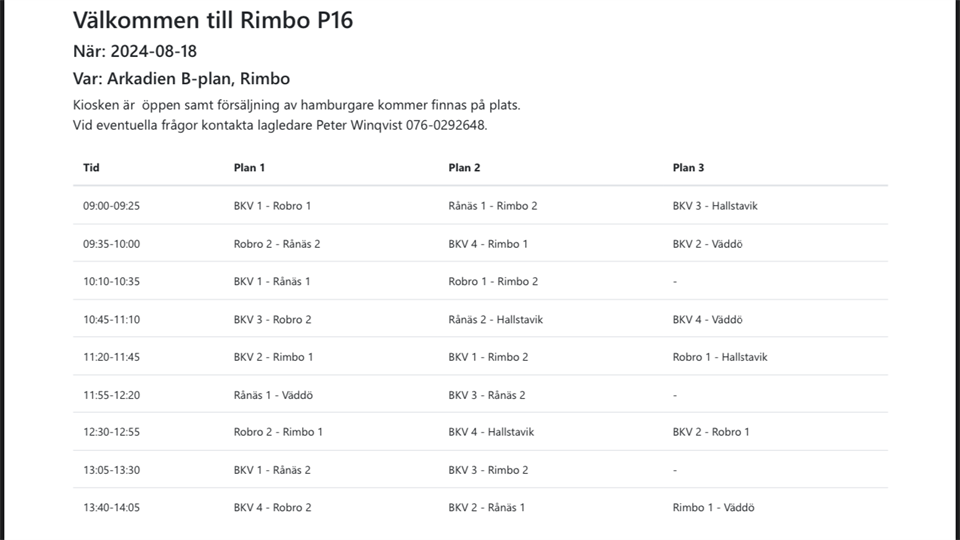
Task: Click the match Rånäs 2 - Hallstavik
Action: [495, 320]
